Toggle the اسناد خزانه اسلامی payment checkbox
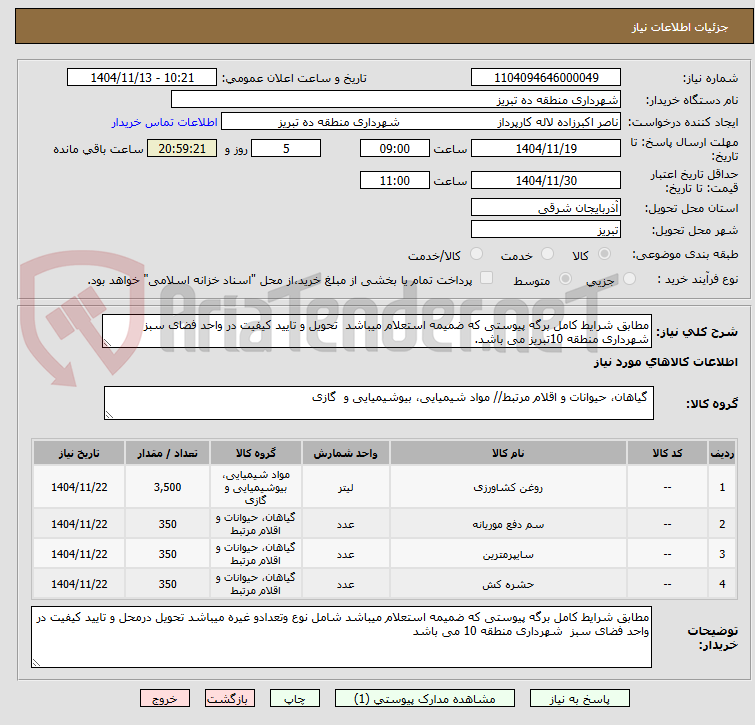Image resolution: width=755 pixels, height=725 pixels. [487, 278]
